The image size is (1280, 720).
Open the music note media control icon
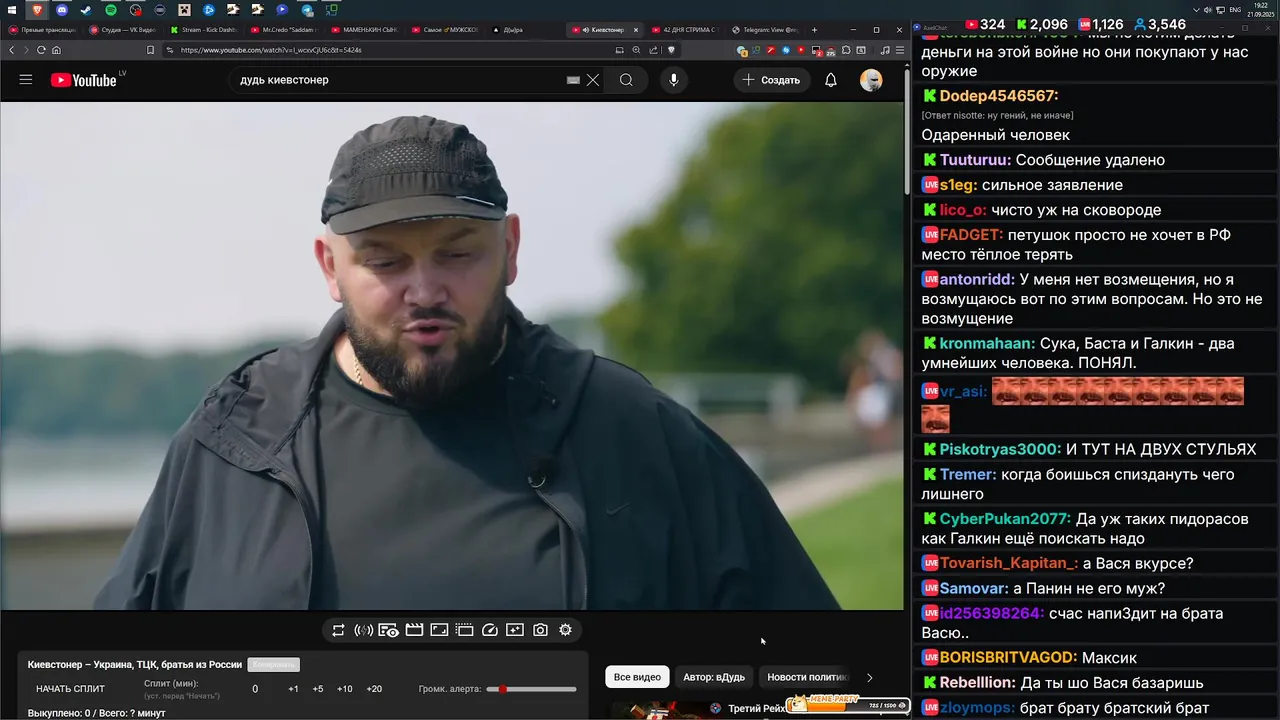coord(885,49)
